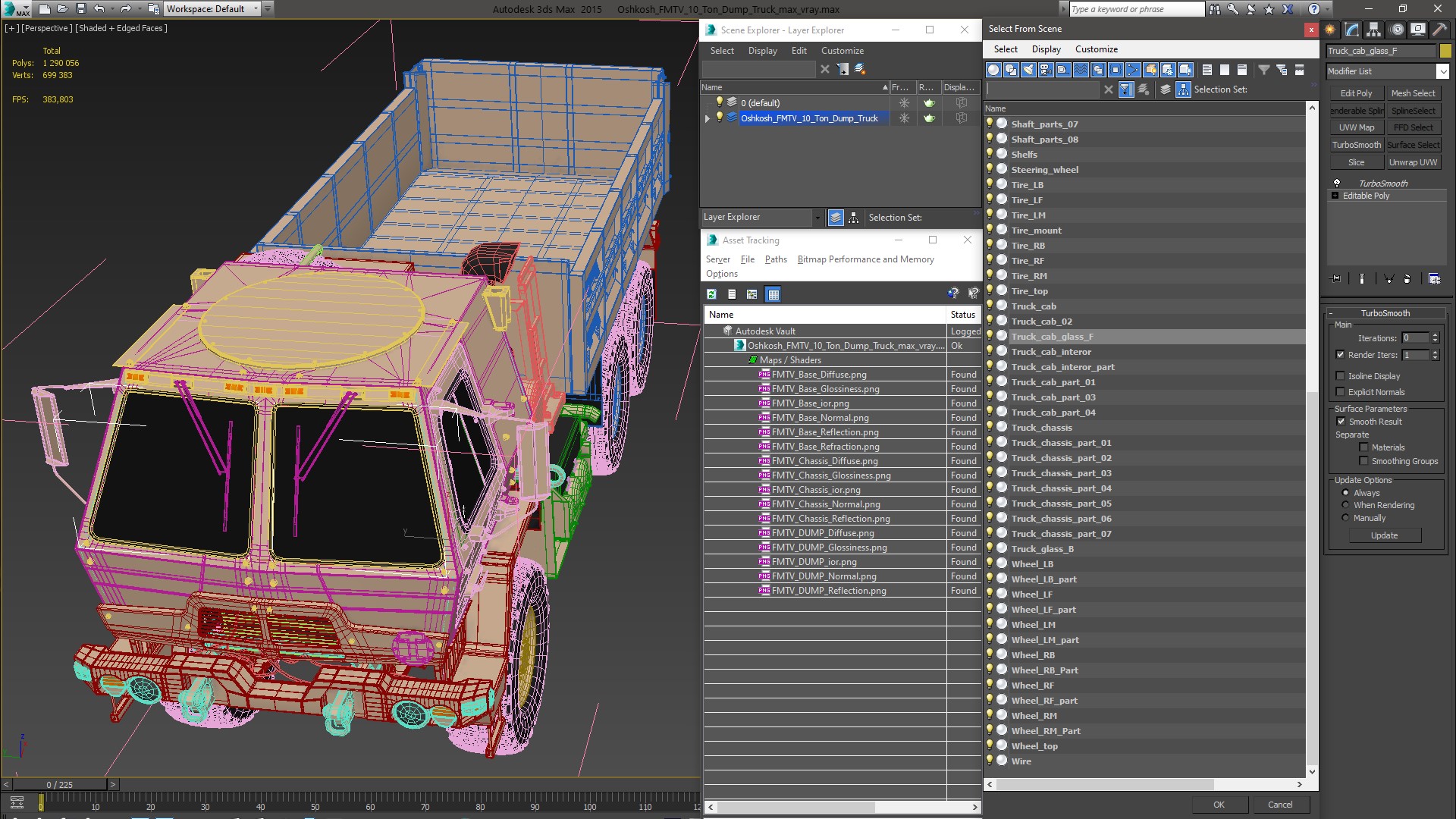The height and width of the screenshot is (819, 1456).
Task: Collapse the TurboSmooth rollout header
Action: click(1385, 313)
